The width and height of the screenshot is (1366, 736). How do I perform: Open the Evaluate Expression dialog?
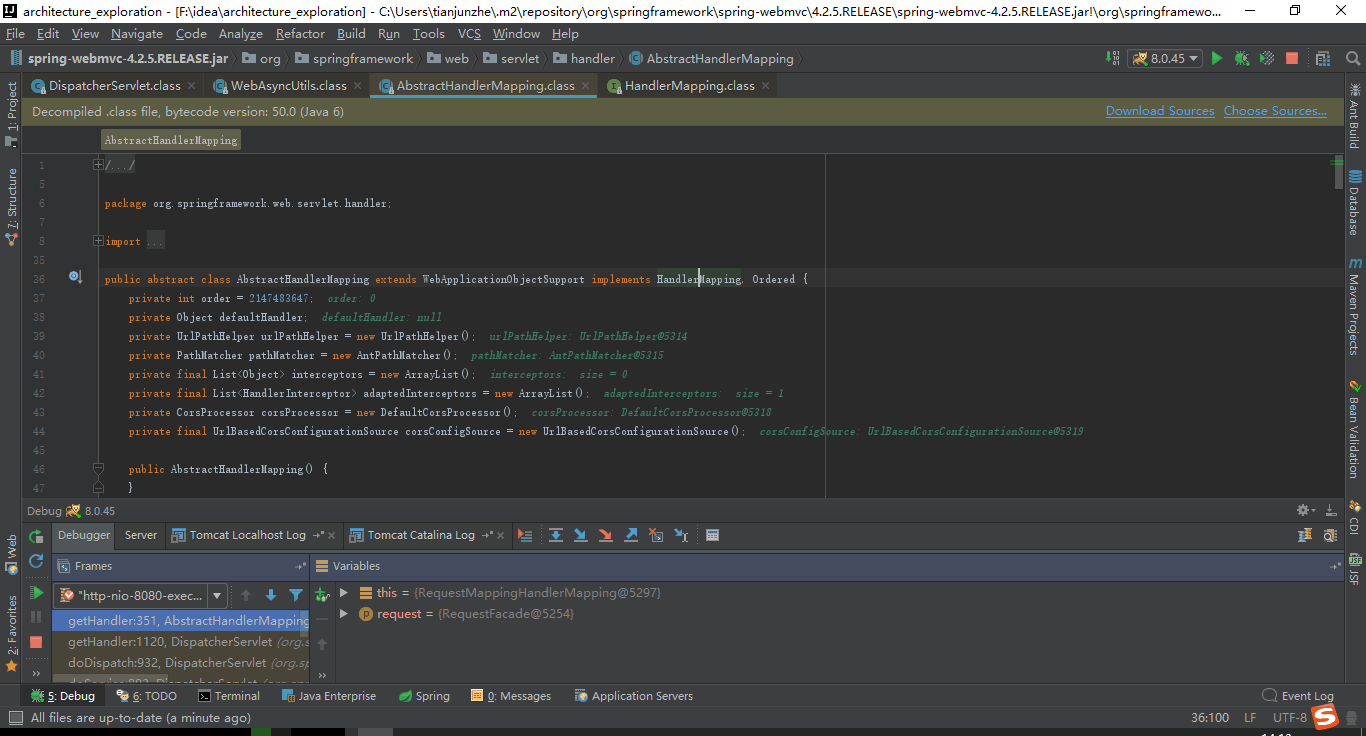[712, 536]
